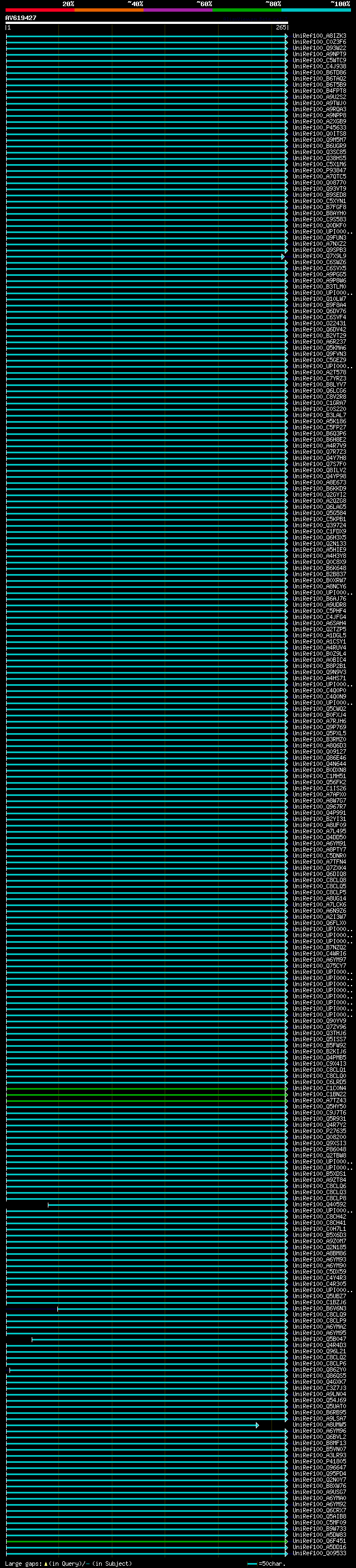Click the green alignment bar for UniRef100_Q6F451
The image size is (356, 1568).
click(x=147, y=1541)
